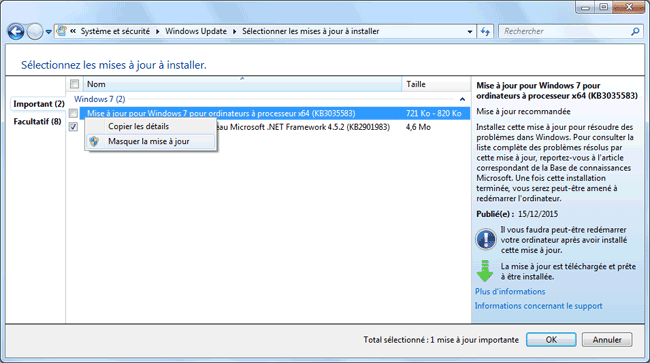Click the Control Panel icon in address bar
This screenshot has height=363, width=650.
(x=62, y=31)
